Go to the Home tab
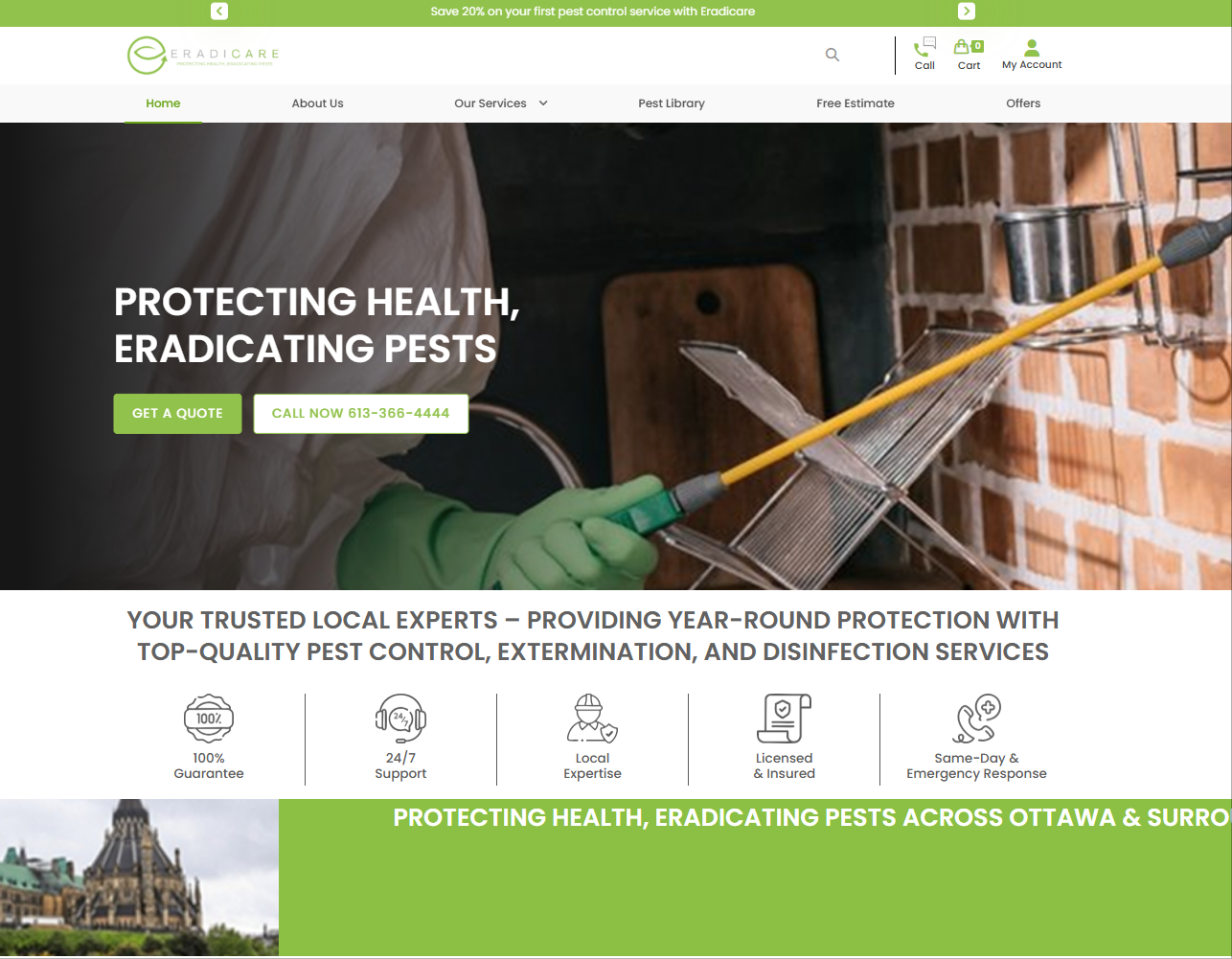This screenshot has width=1232, height=959. 163,103
